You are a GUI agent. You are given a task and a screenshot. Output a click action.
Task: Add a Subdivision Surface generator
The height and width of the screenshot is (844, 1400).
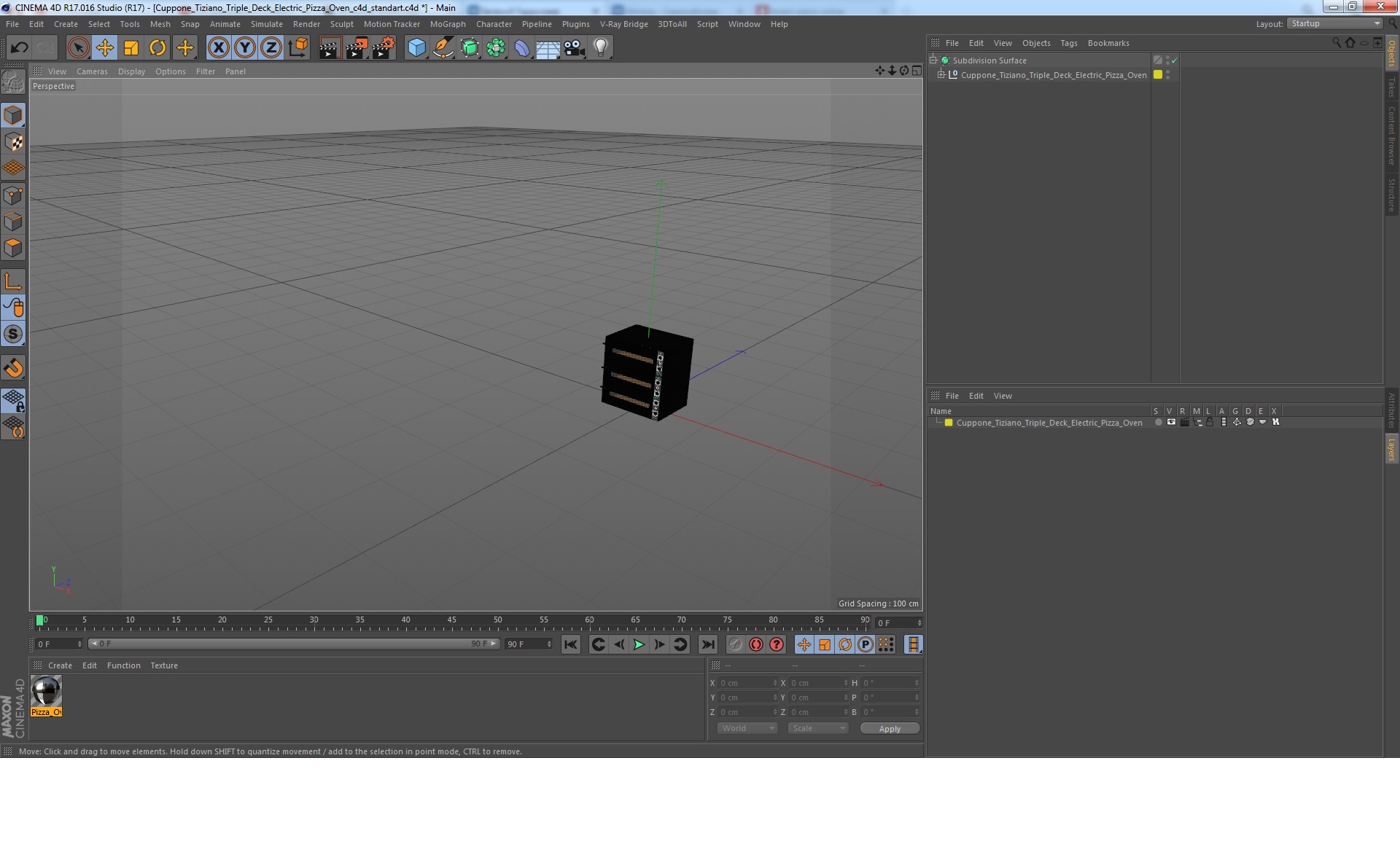[x=470, y=48]
